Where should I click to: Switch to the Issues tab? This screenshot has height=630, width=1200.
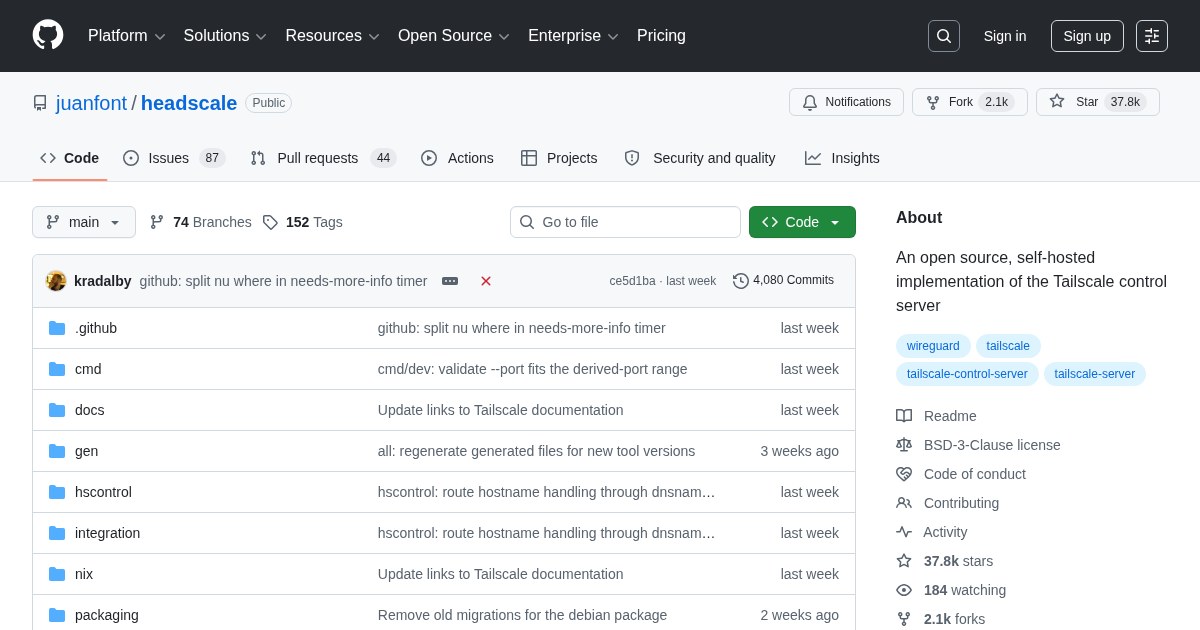pyautogui.click(x=174, y=158)
